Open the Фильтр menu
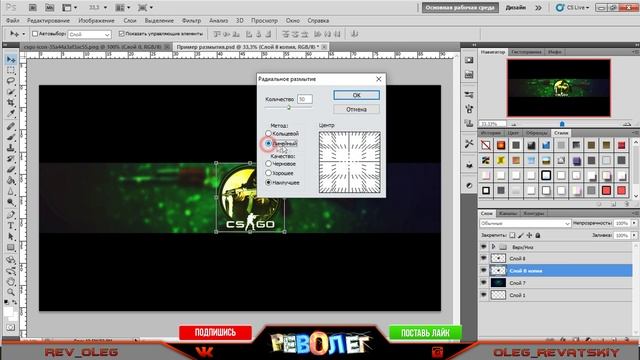The image size is (640, 360). point(191,20)
